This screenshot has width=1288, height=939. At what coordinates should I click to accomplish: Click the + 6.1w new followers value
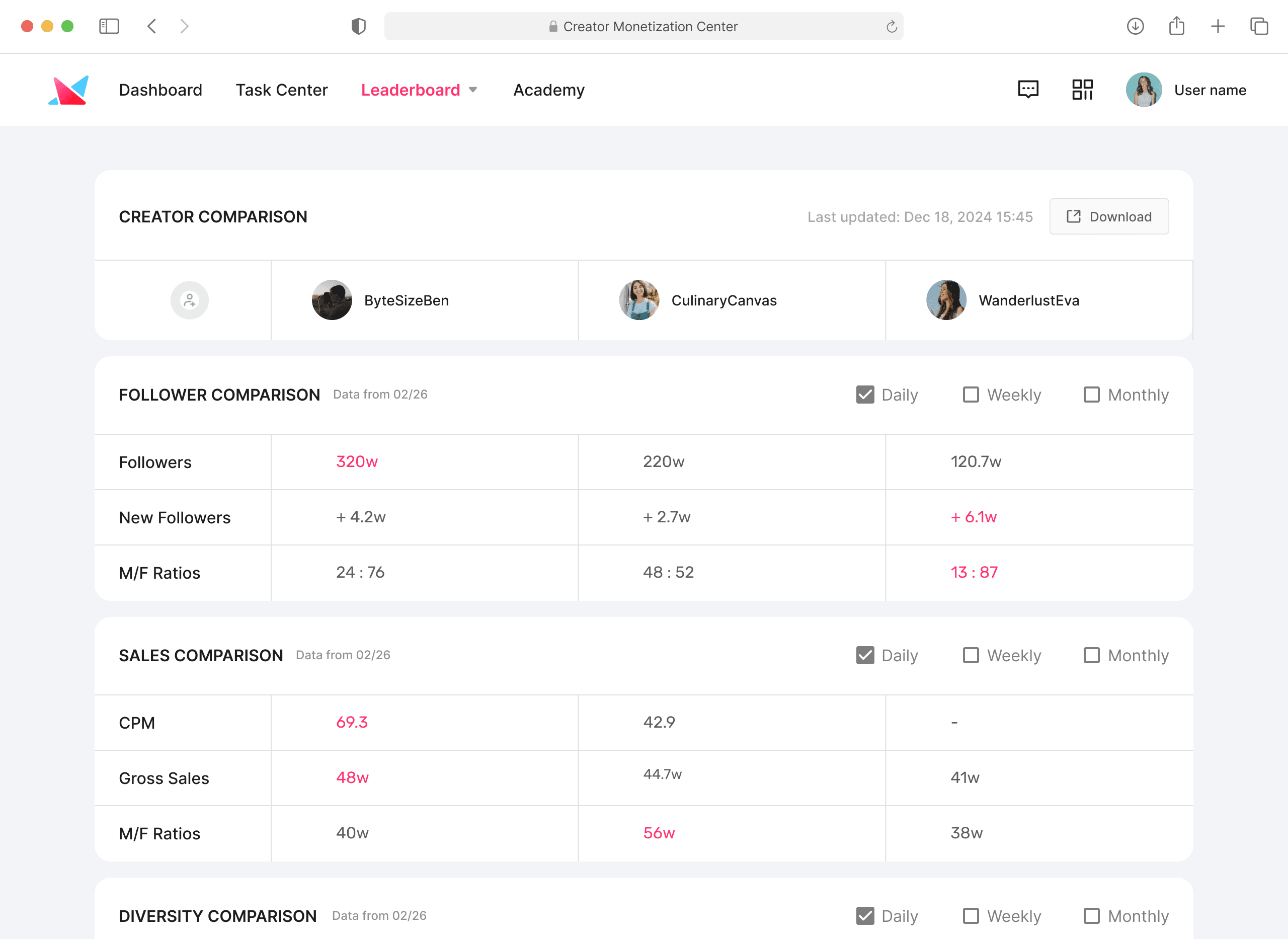pos(974,517)
